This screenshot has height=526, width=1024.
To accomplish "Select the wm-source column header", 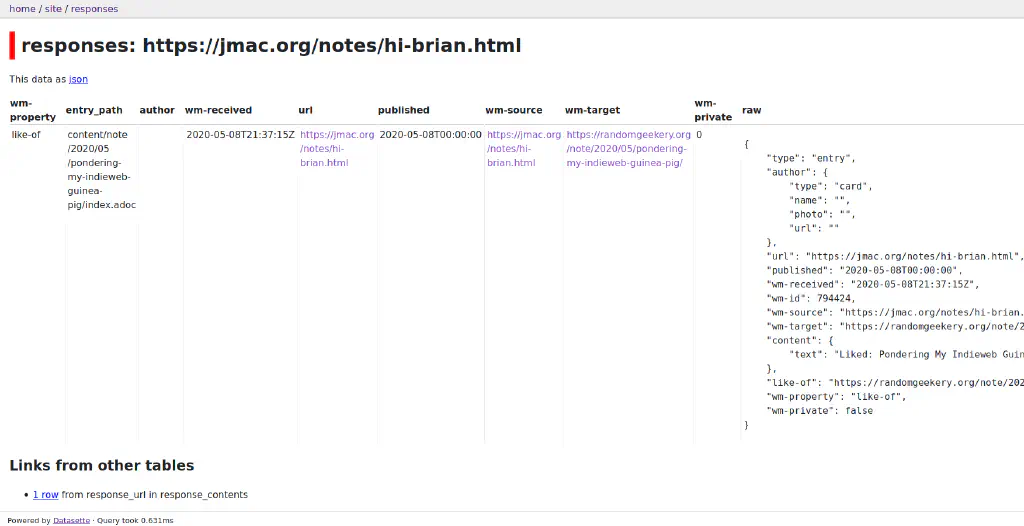I will pyautogui.click(x=514, y=110).
